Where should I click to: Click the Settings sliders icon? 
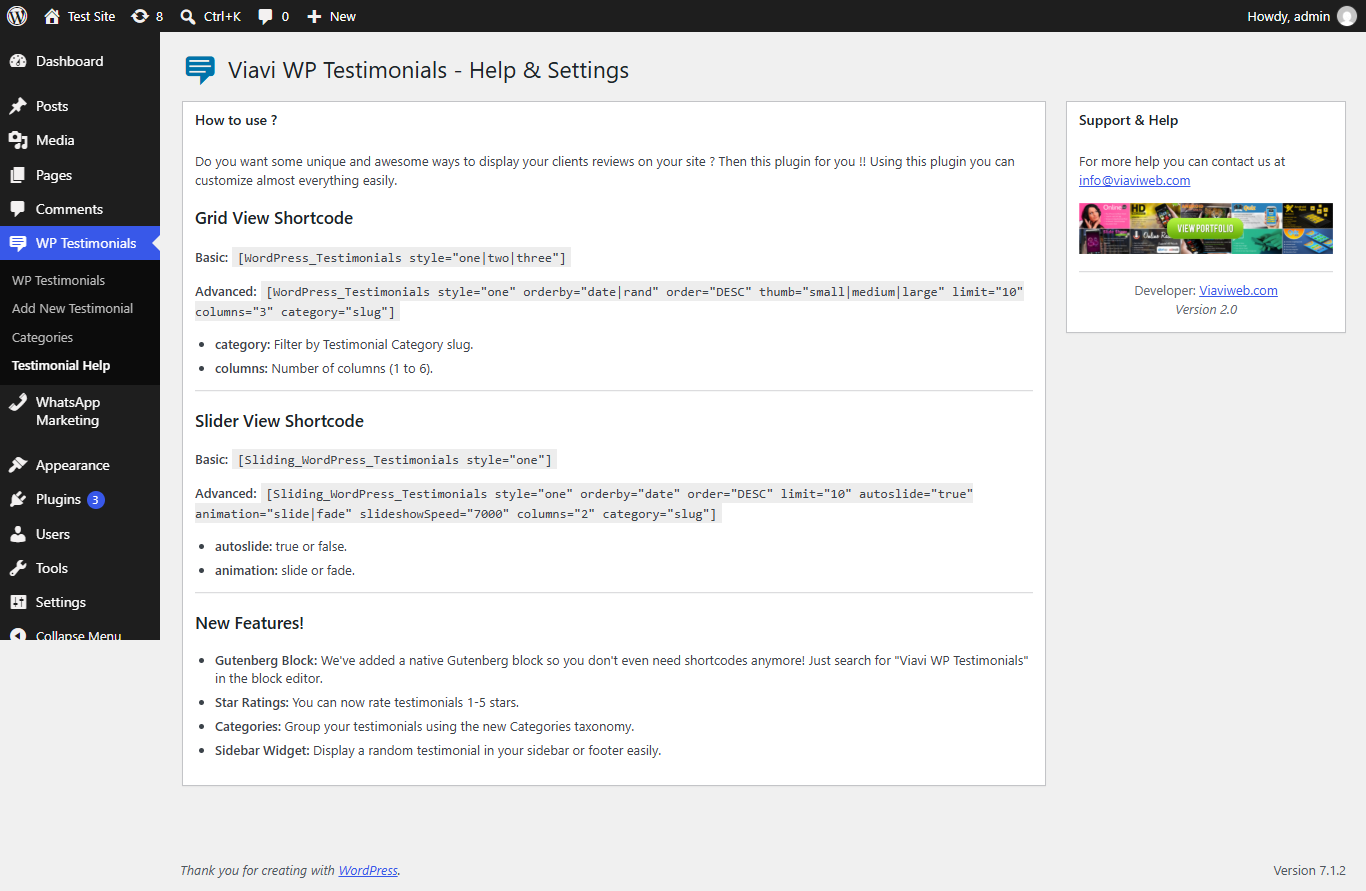click(18, 602)
